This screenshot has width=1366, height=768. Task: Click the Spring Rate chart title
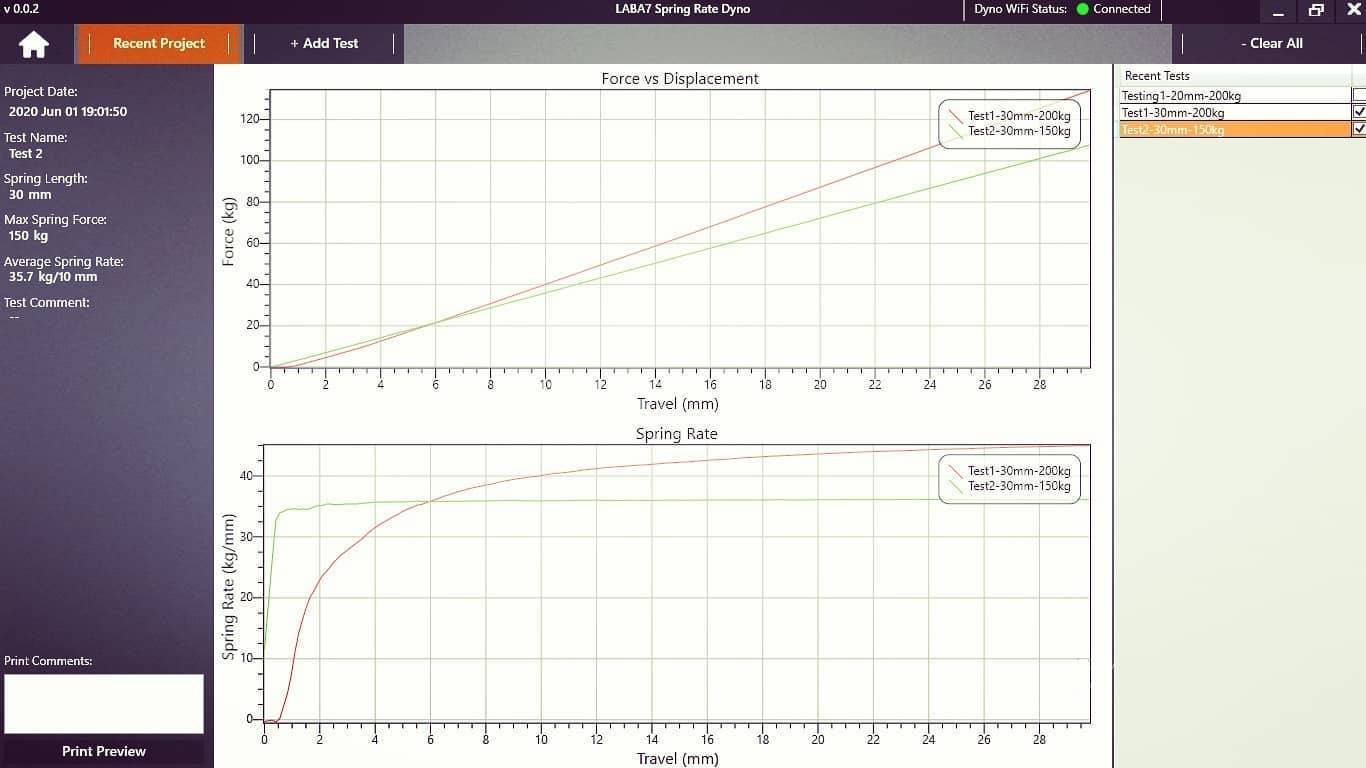677,434
